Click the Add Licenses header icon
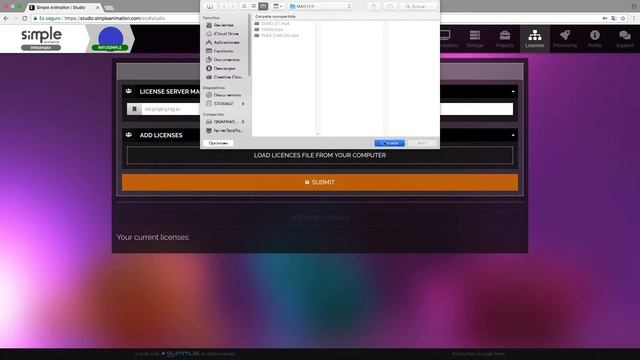 click(129, 135)
